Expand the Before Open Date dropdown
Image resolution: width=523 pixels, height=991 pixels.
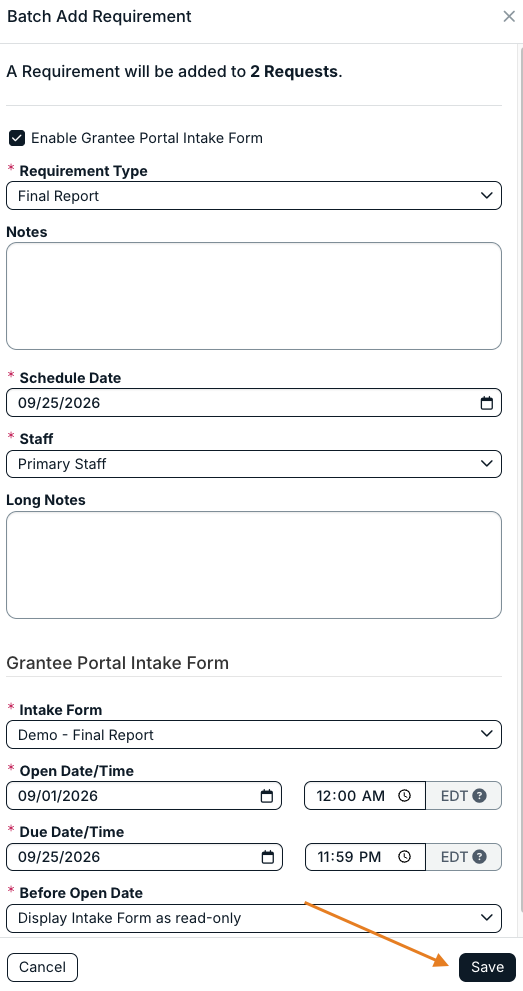(254, 918)
